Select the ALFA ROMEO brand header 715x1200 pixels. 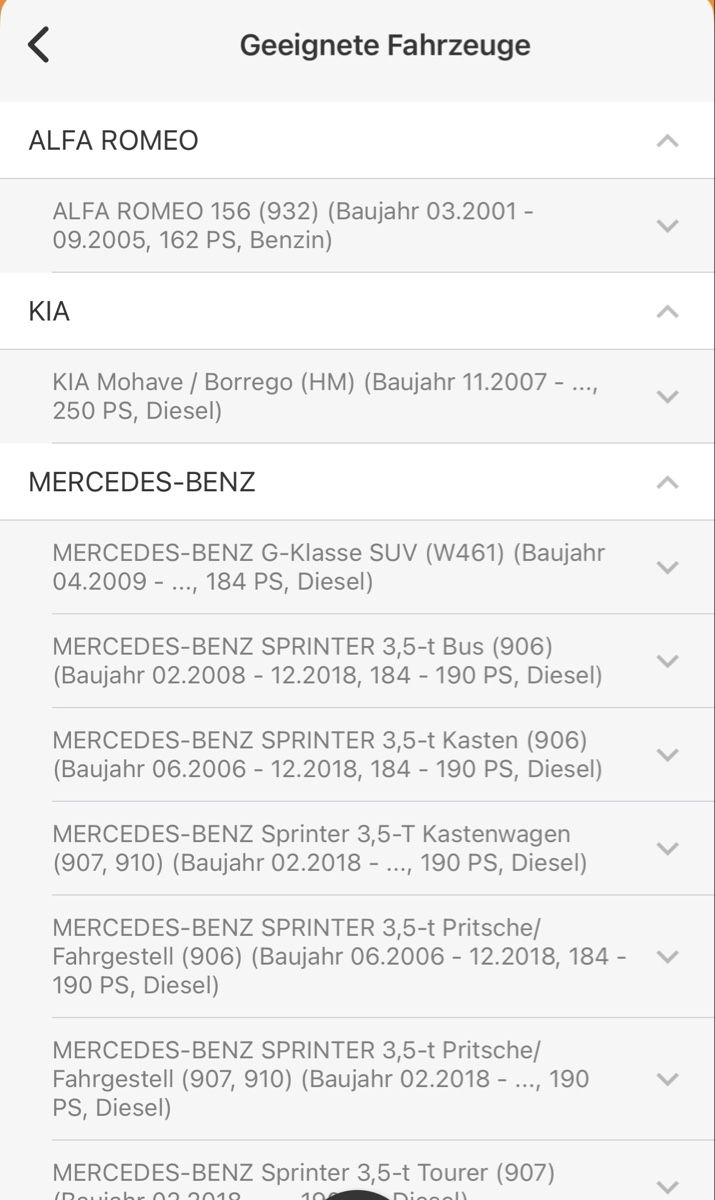click(113, 141)
